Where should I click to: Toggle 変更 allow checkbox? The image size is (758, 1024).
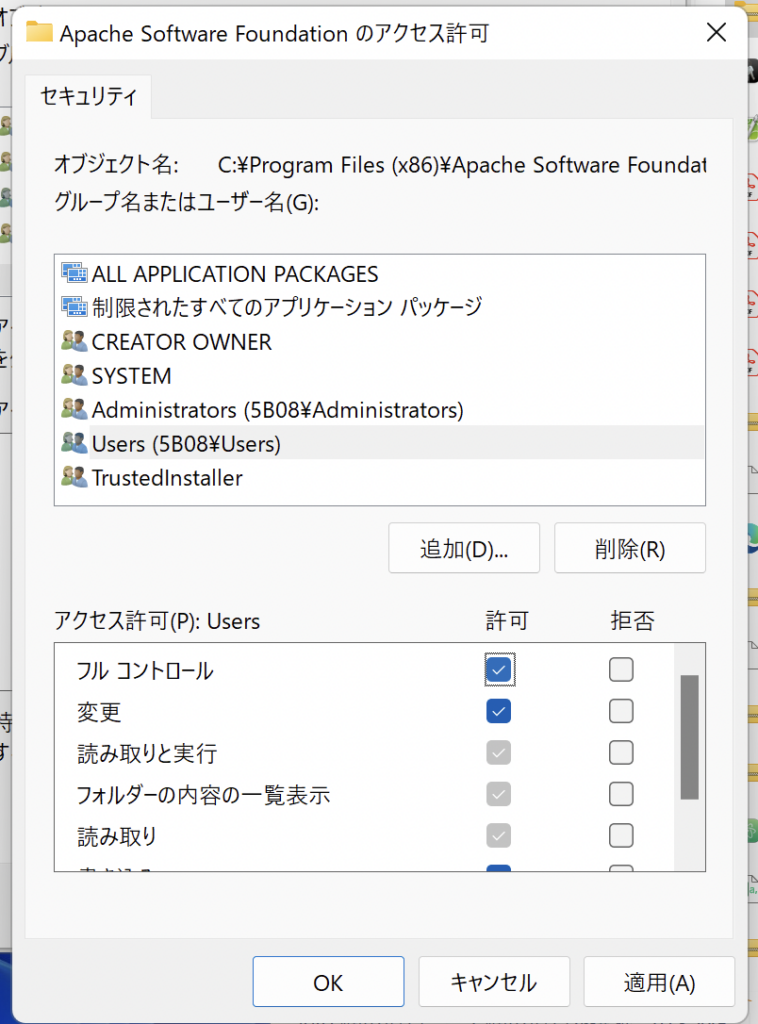499,711
